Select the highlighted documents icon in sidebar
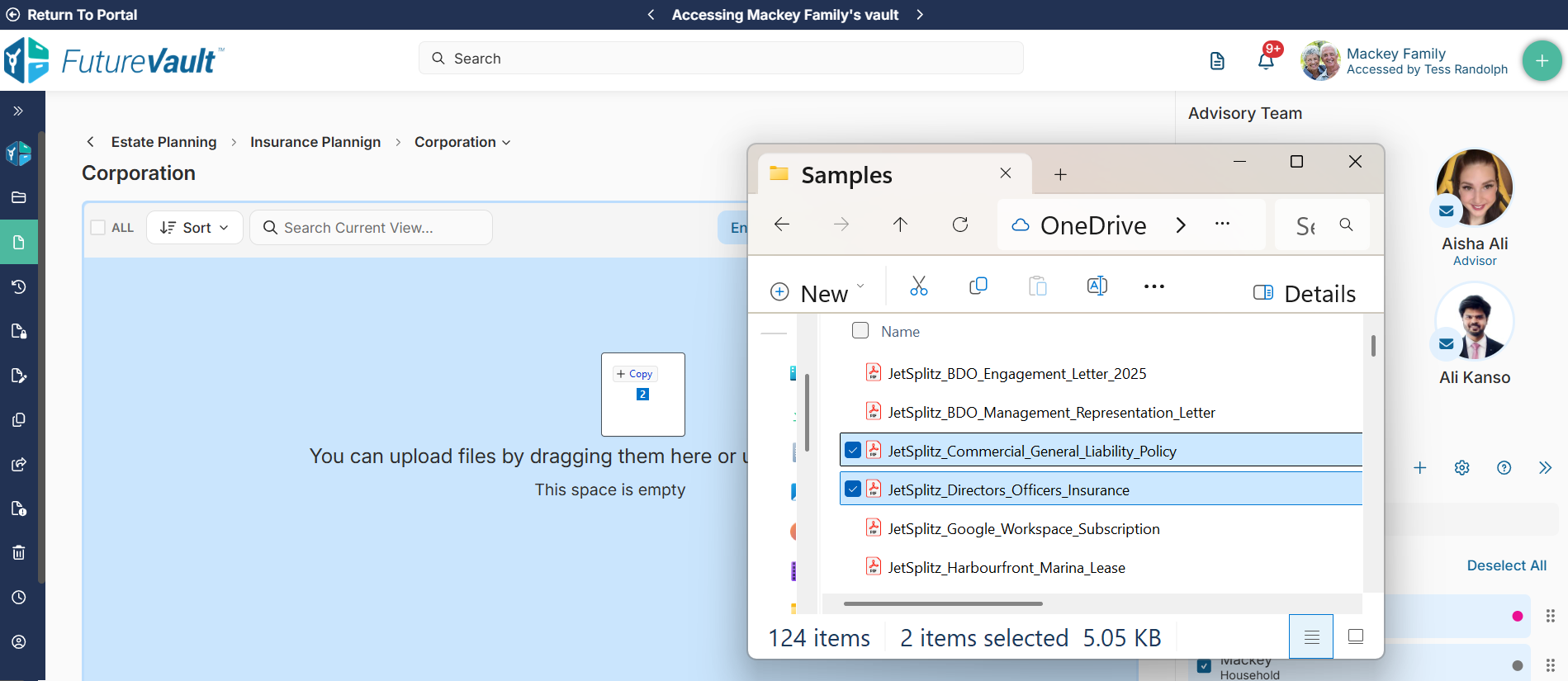The width and height of the screenshot is (1568, 681). (18, 242)
